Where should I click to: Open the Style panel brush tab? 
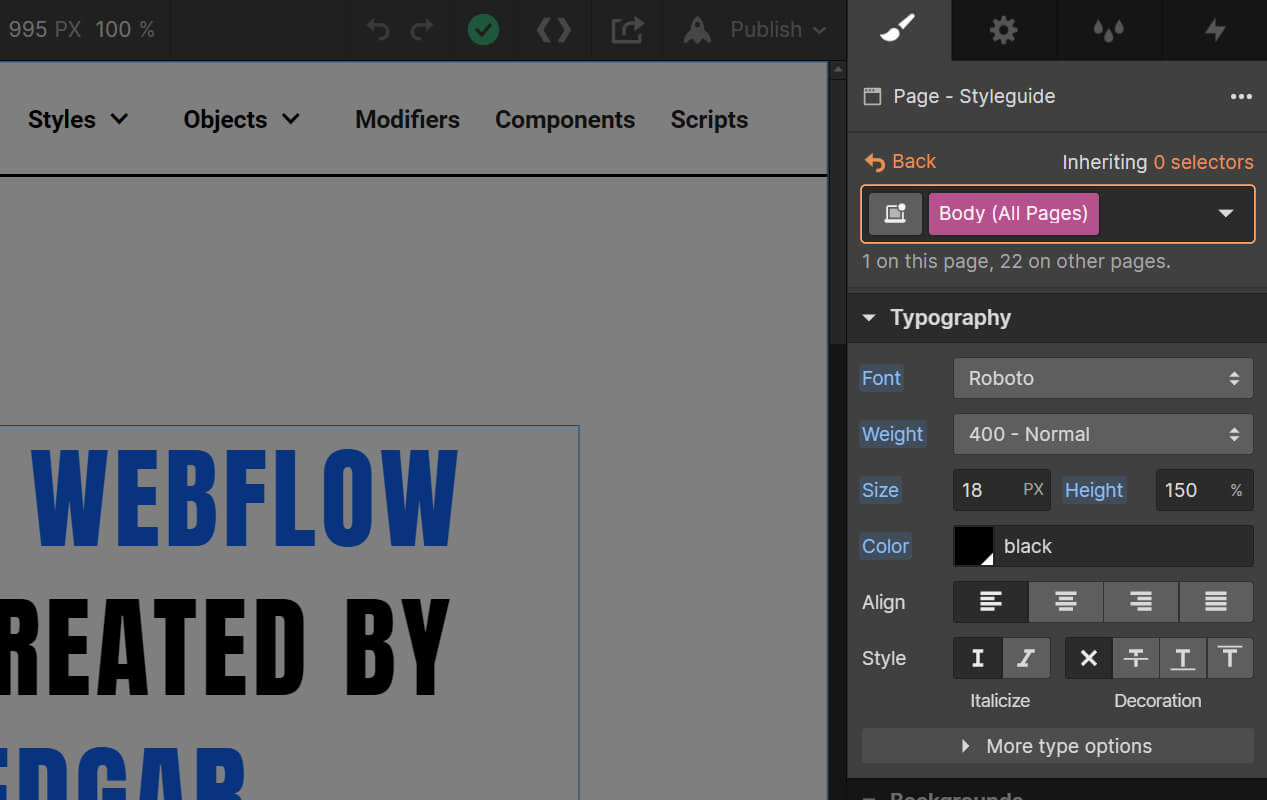[898, 30]
